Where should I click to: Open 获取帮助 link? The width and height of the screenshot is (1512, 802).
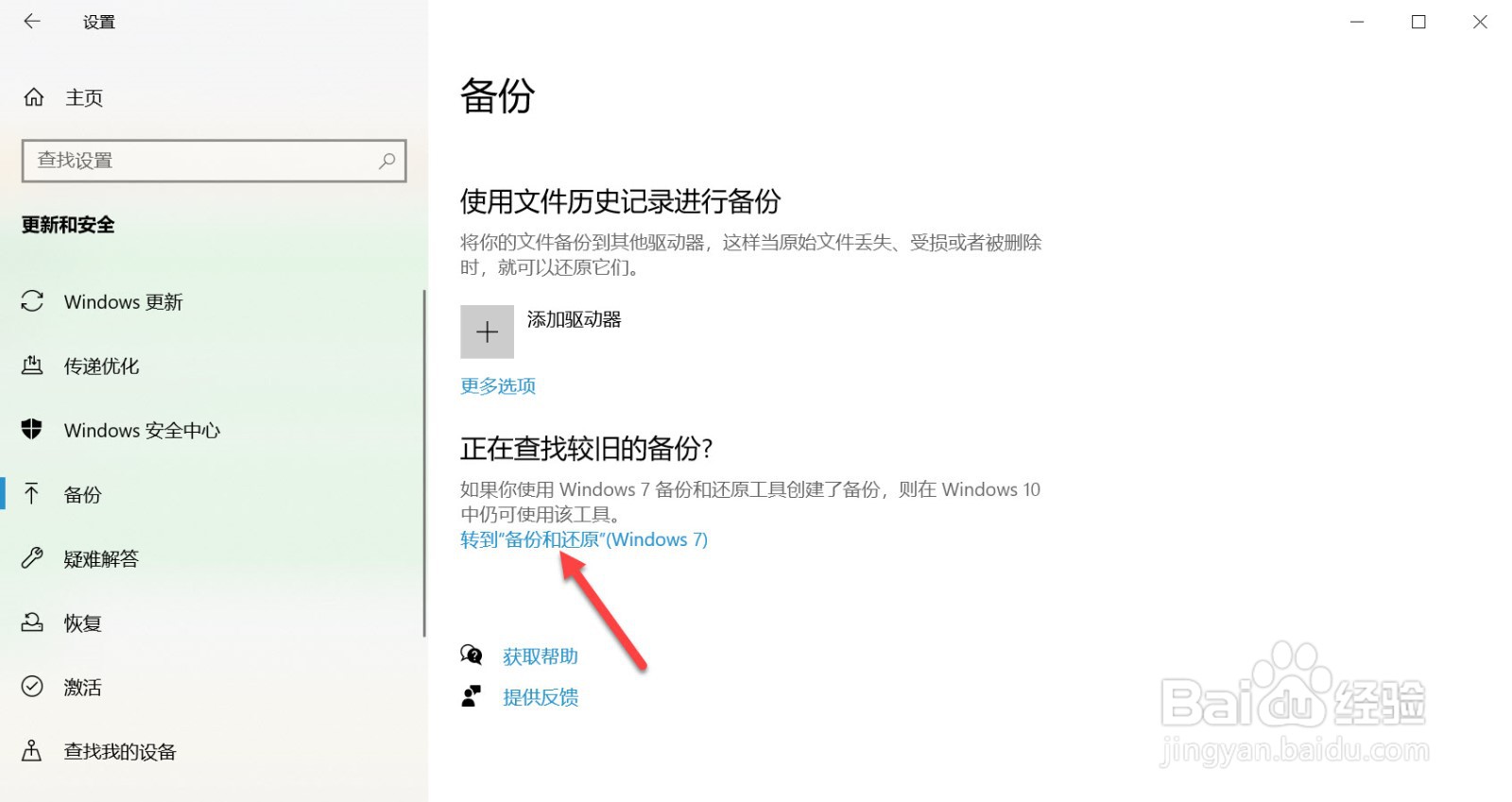tap(541, 656)
